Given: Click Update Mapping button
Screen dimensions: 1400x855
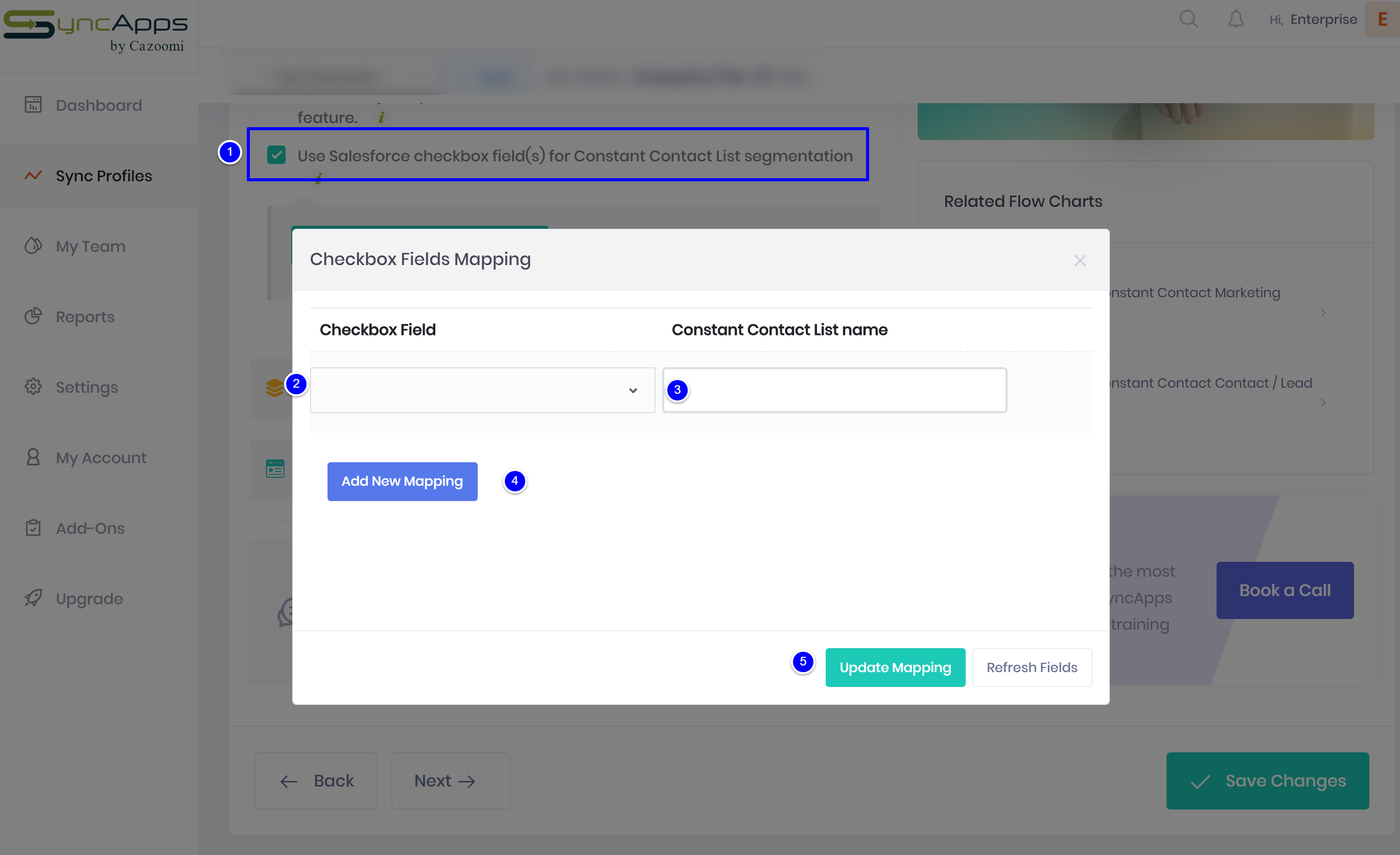Looking at the screenshot, I should [x=895, y=668].
